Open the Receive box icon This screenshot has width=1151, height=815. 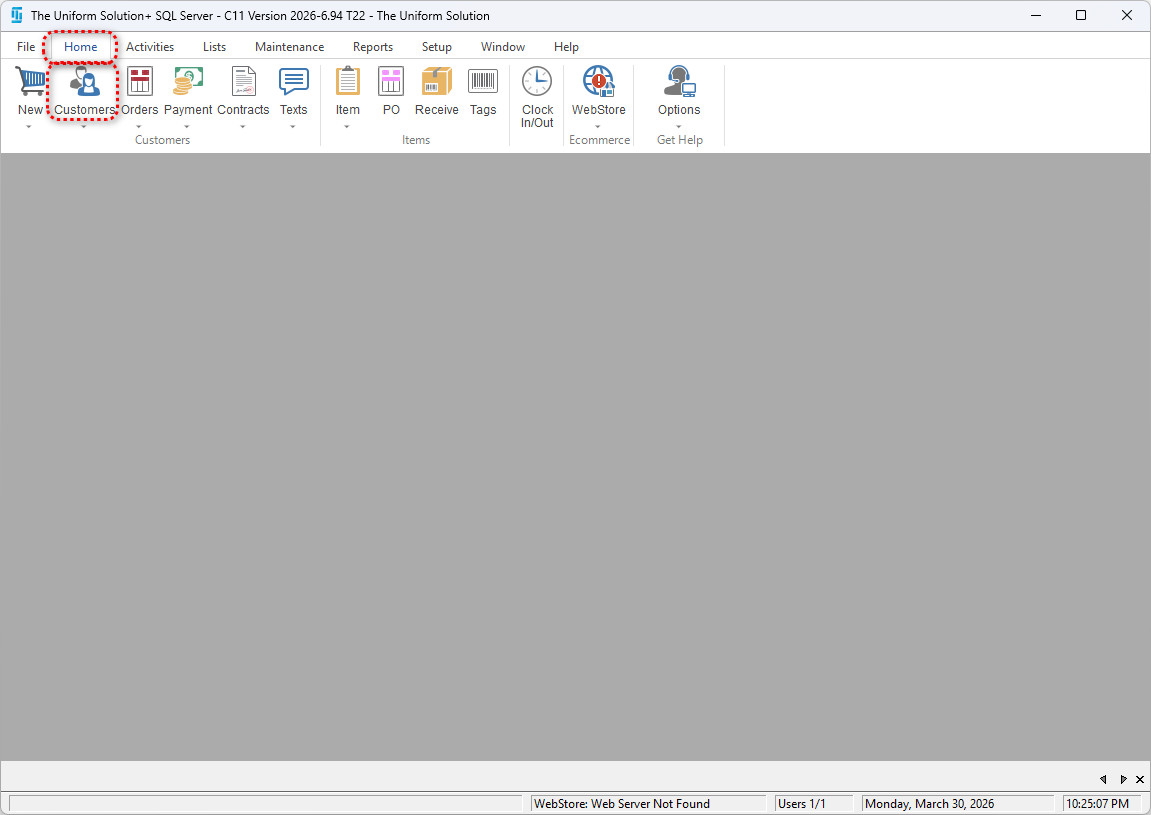[x=436, y=82]
